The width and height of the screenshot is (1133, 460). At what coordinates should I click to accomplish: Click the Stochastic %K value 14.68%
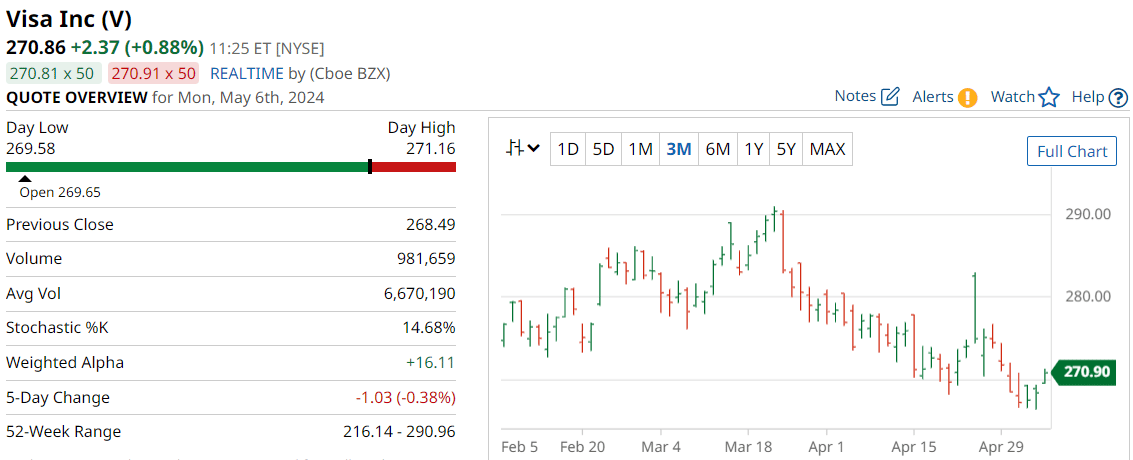(x=429, y=328)
